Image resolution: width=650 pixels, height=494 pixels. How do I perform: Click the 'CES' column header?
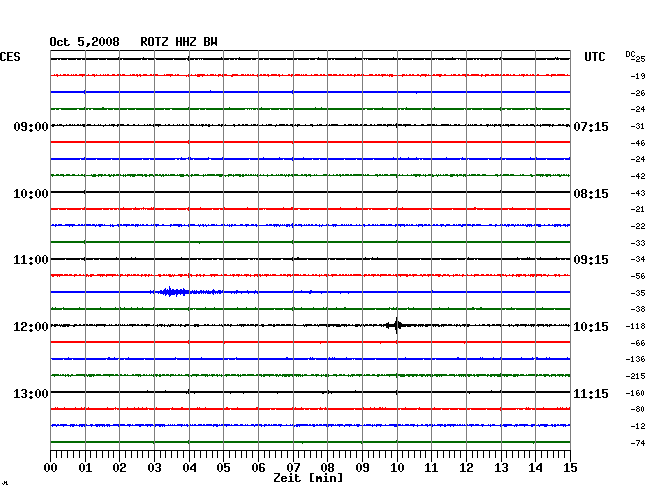[x=10, y=57]
